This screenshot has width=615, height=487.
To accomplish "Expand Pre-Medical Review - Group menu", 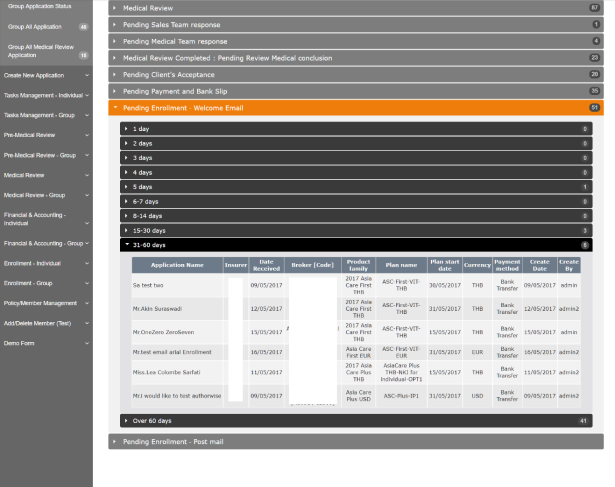I will [46, 155].
